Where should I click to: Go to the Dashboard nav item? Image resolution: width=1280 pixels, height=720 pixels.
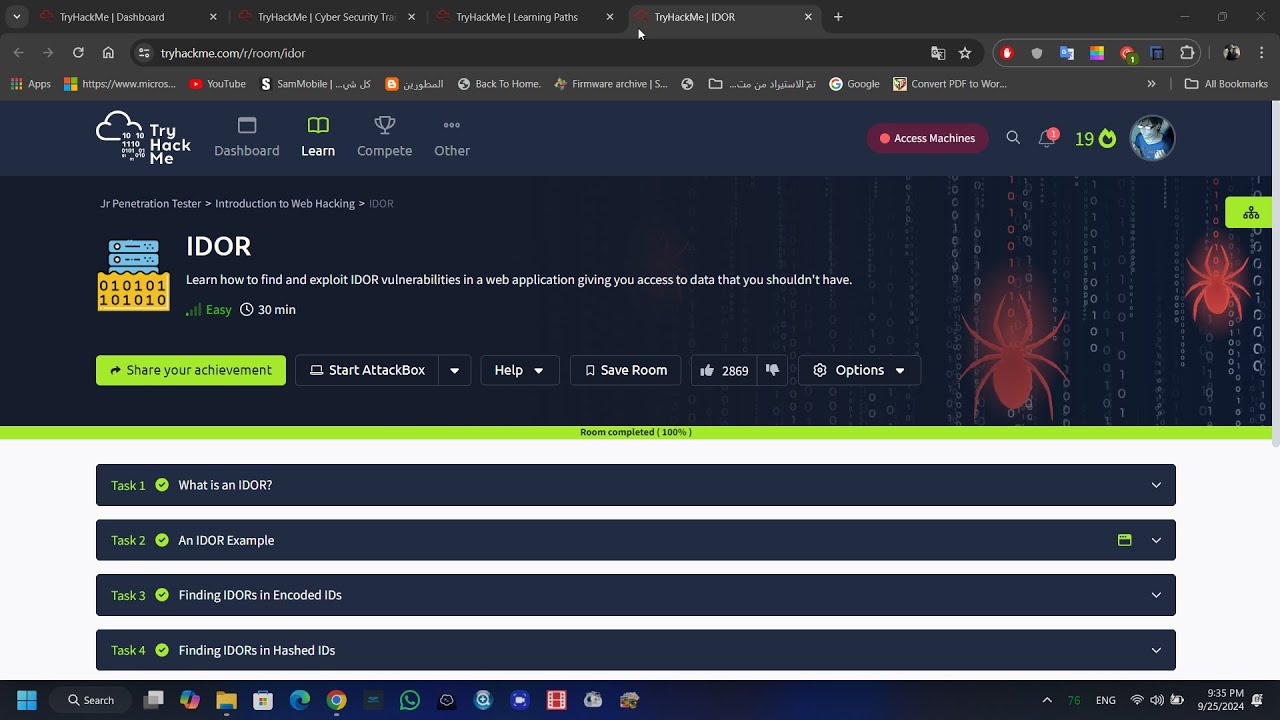coord(247,138)
